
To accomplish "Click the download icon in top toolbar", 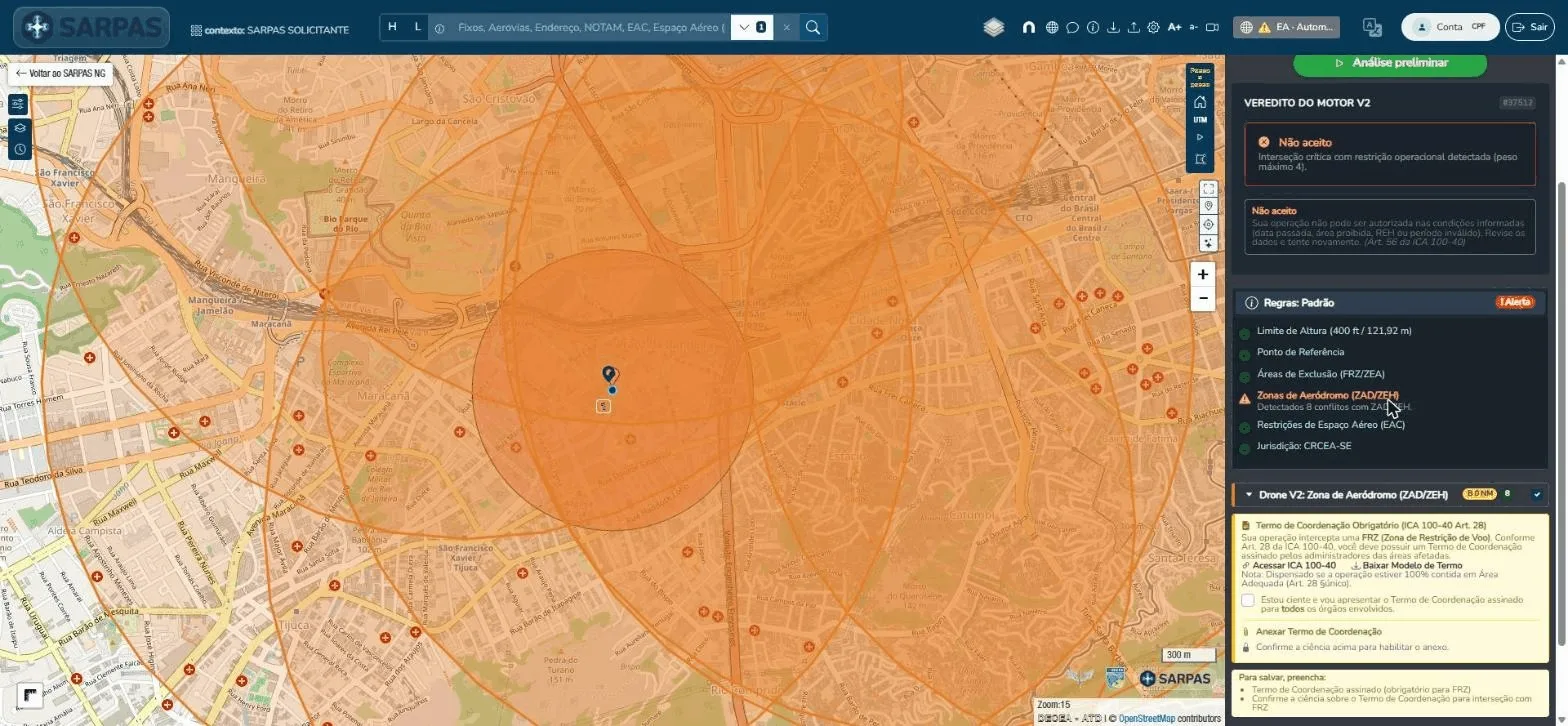I will (1113, 28).
